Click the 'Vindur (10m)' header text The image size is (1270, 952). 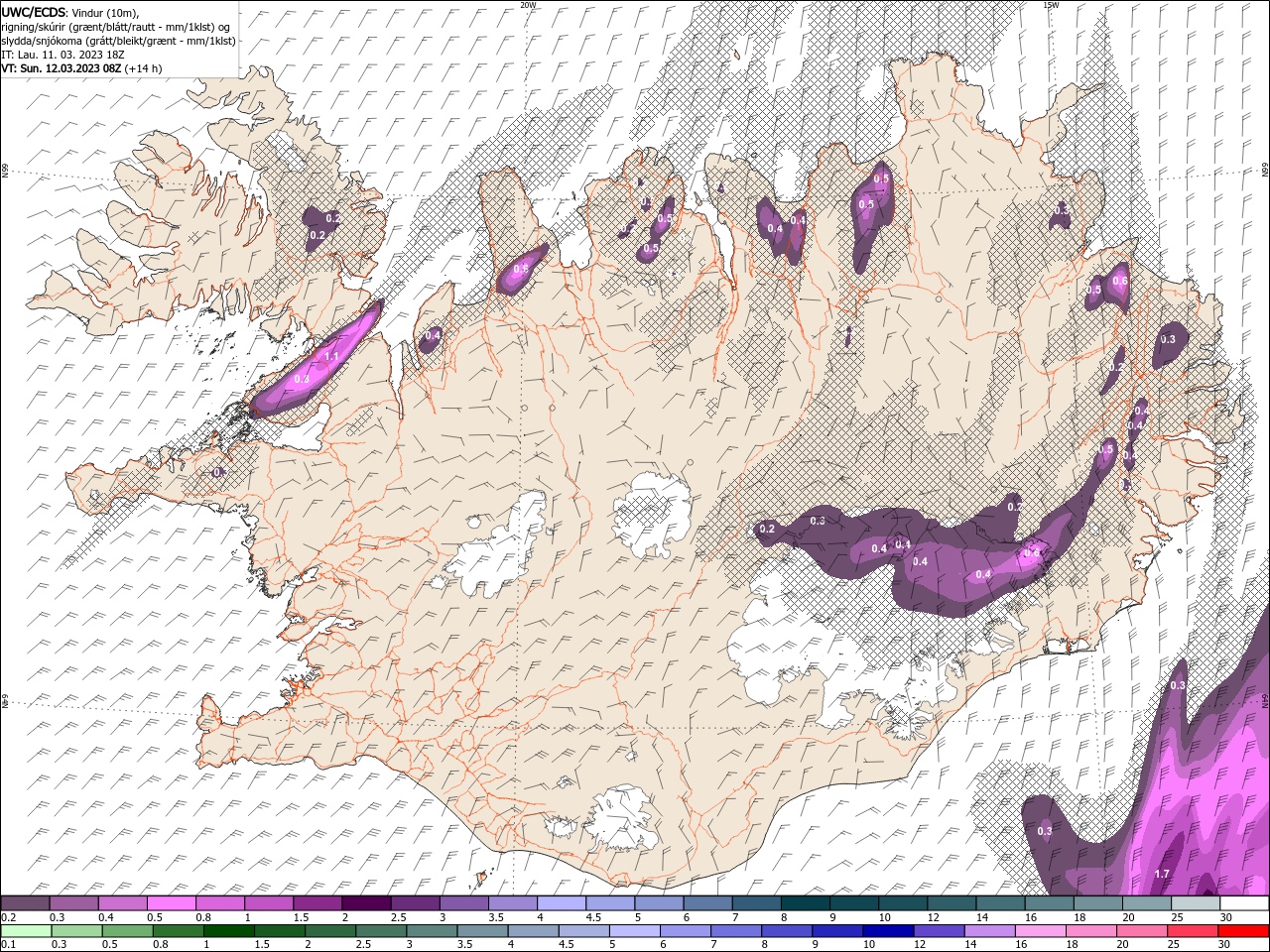pyautogui.click(x=104, y=12)
